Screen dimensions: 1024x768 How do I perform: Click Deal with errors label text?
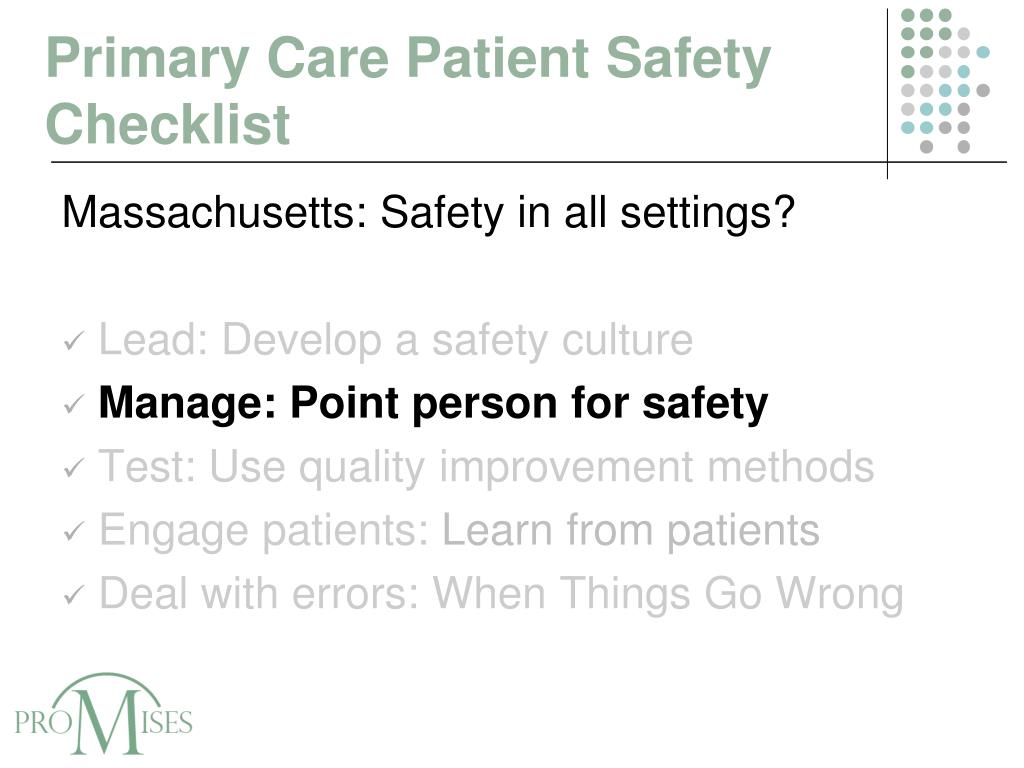[x=259, y=593]
